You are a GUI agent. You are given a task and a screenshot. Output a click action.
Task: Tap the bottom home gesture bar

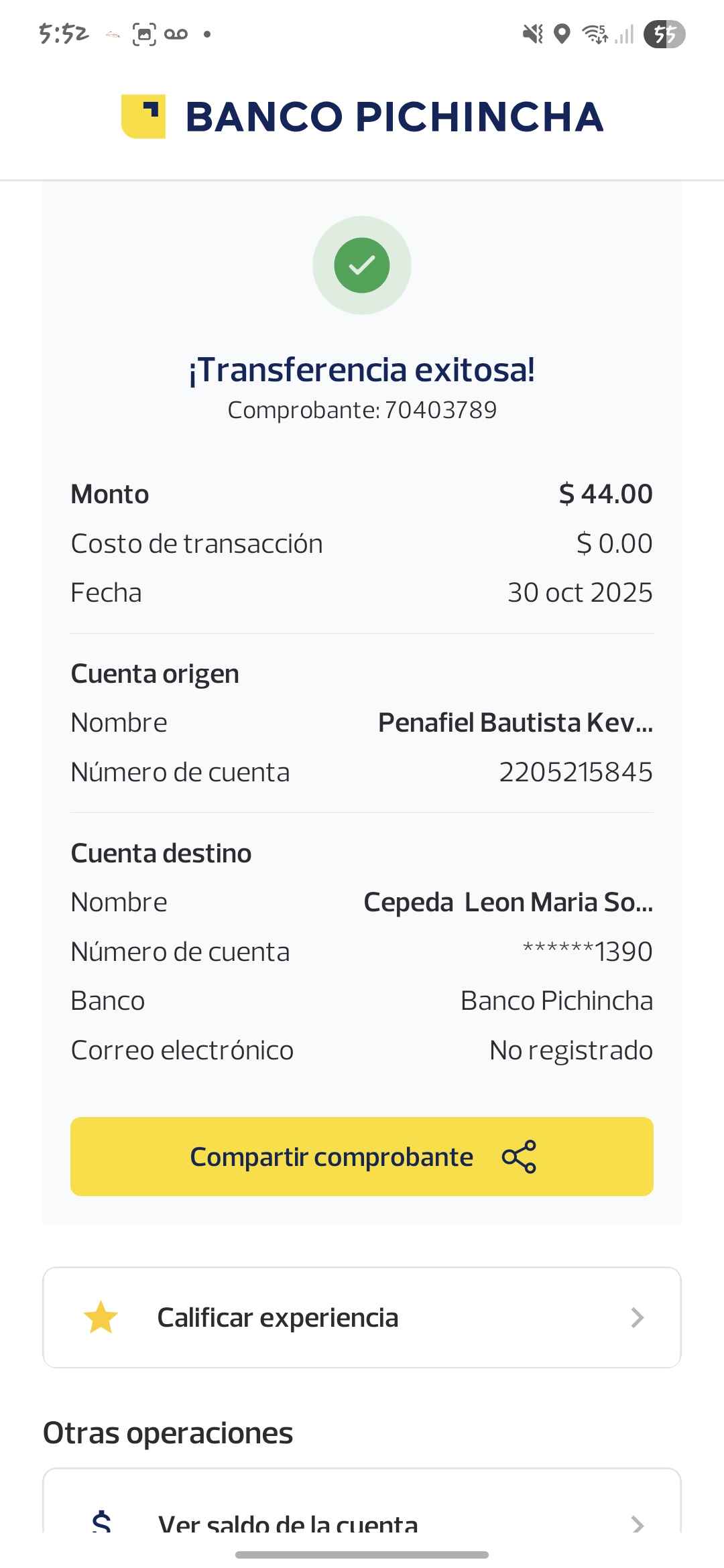tap(362, 1555)
